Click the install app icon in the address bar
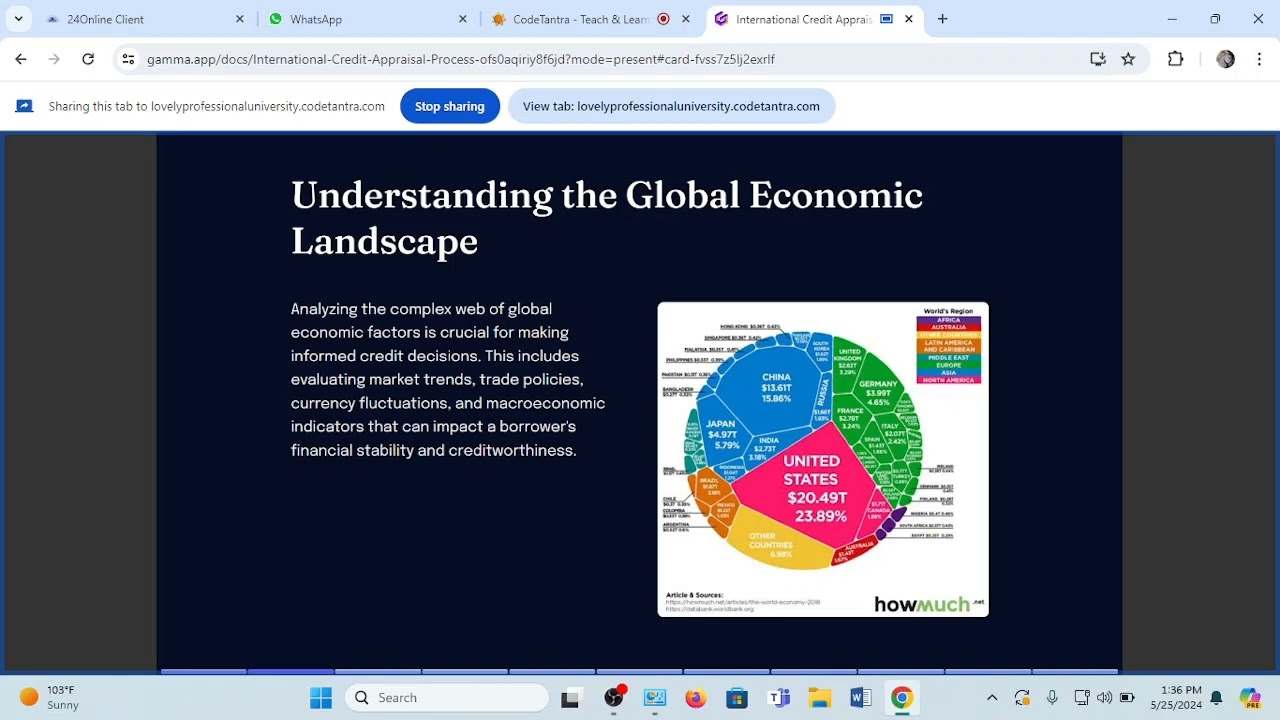1280x720 pixels. click(x=1098, y=59)
